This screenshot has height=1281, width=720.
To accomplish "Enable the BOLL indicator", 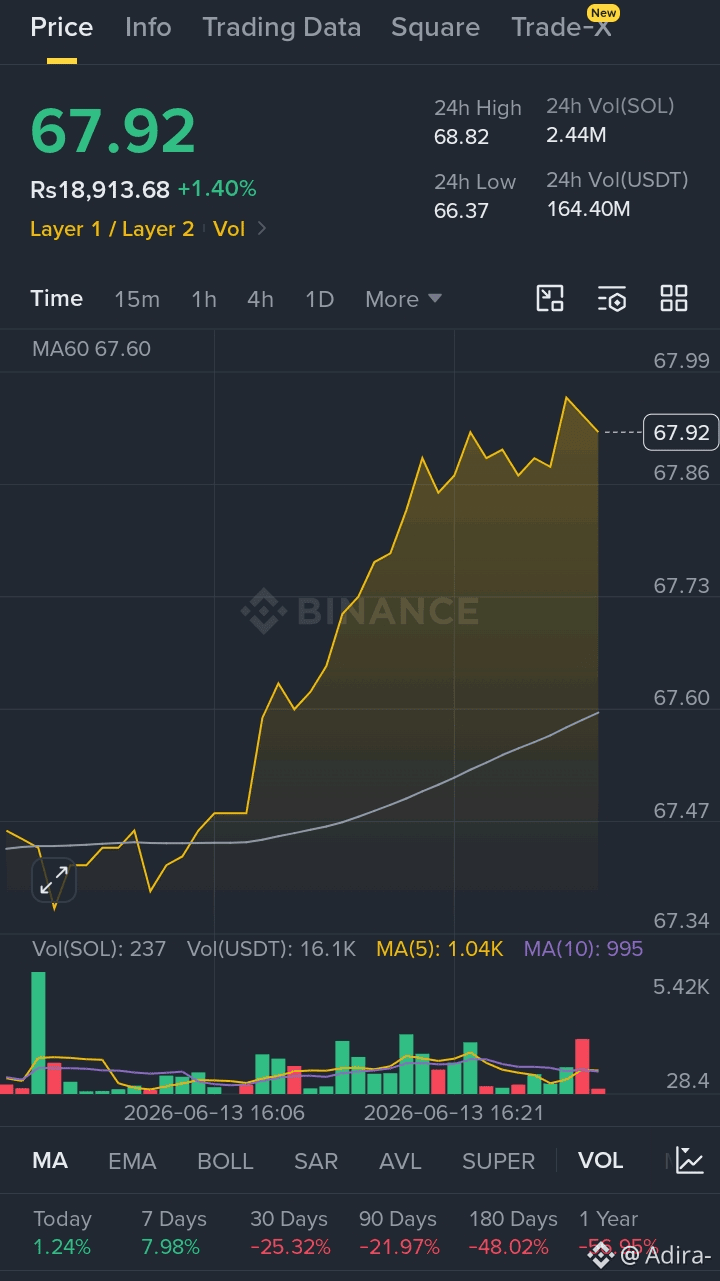I will click(x=225, y=1161).
